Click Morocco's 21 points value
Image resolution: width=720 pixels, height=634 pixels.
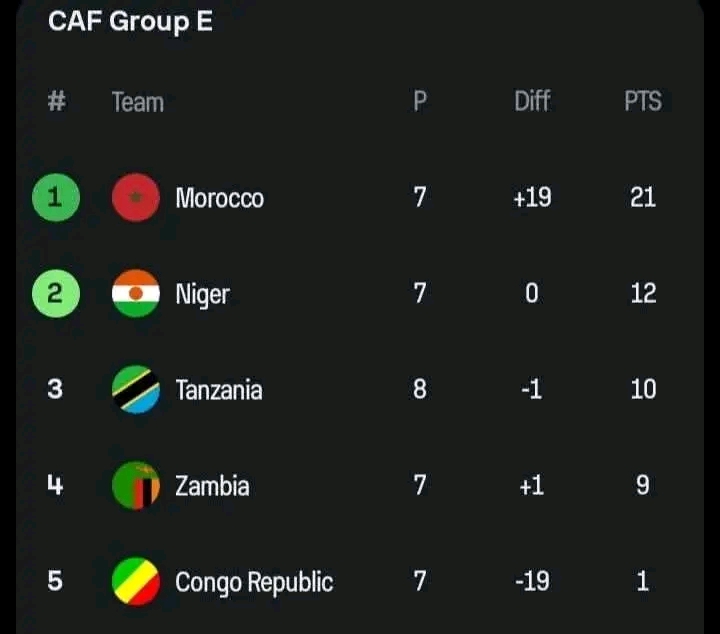click(x=643, y=197)
